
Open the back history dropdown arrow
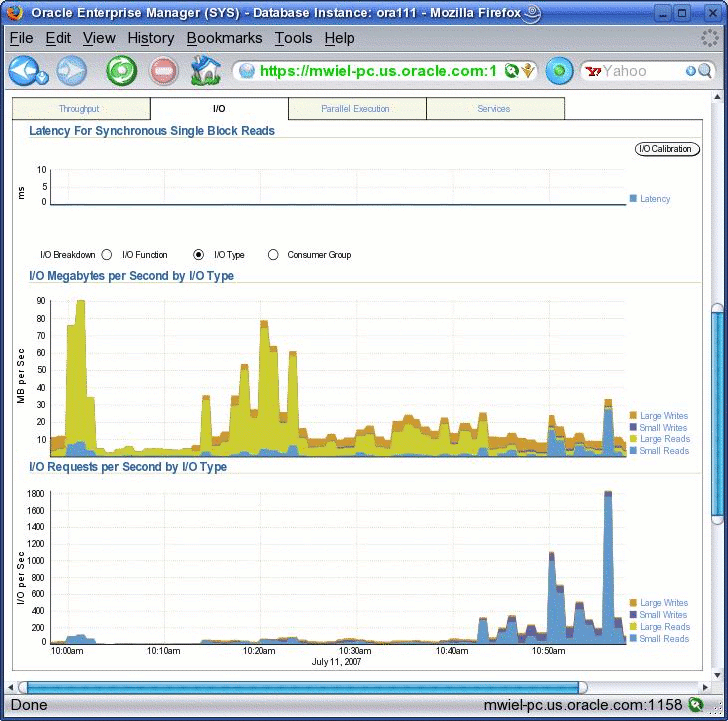pos(43,77)
